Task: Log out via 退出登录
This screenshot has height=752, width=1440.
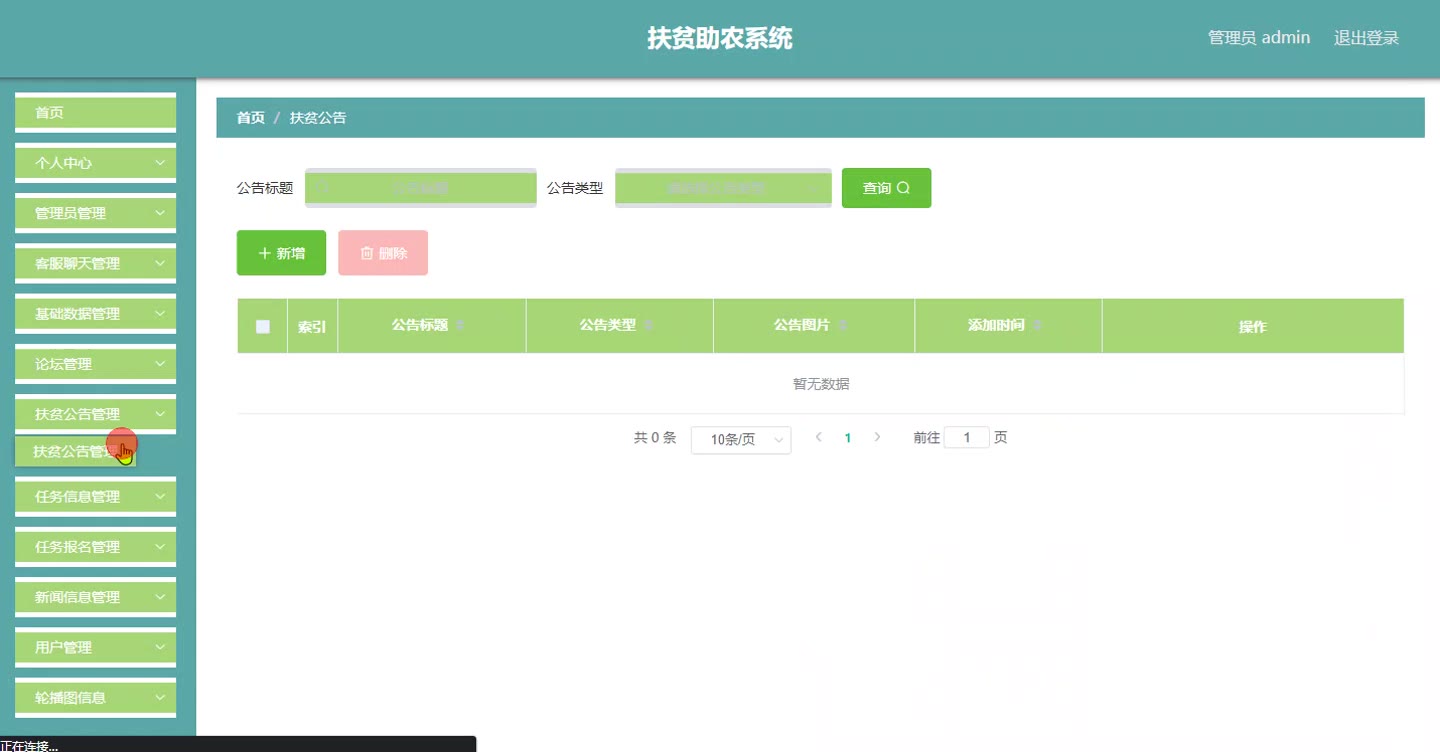Action: [x=1366, y=38]
